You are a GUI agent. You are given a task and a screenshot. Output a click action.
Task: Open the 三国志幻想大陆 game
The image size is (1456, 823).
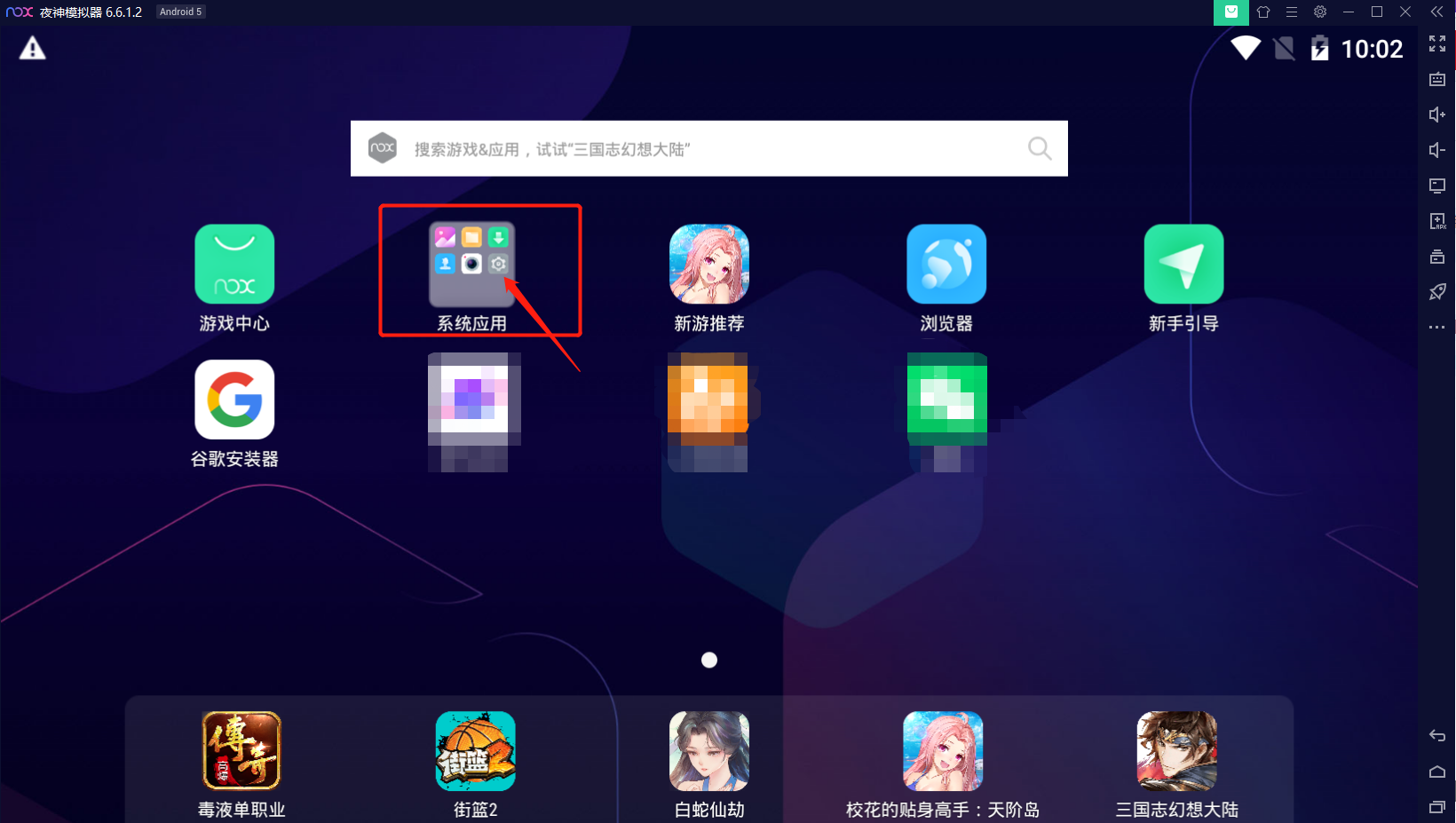click(1176, 750)
